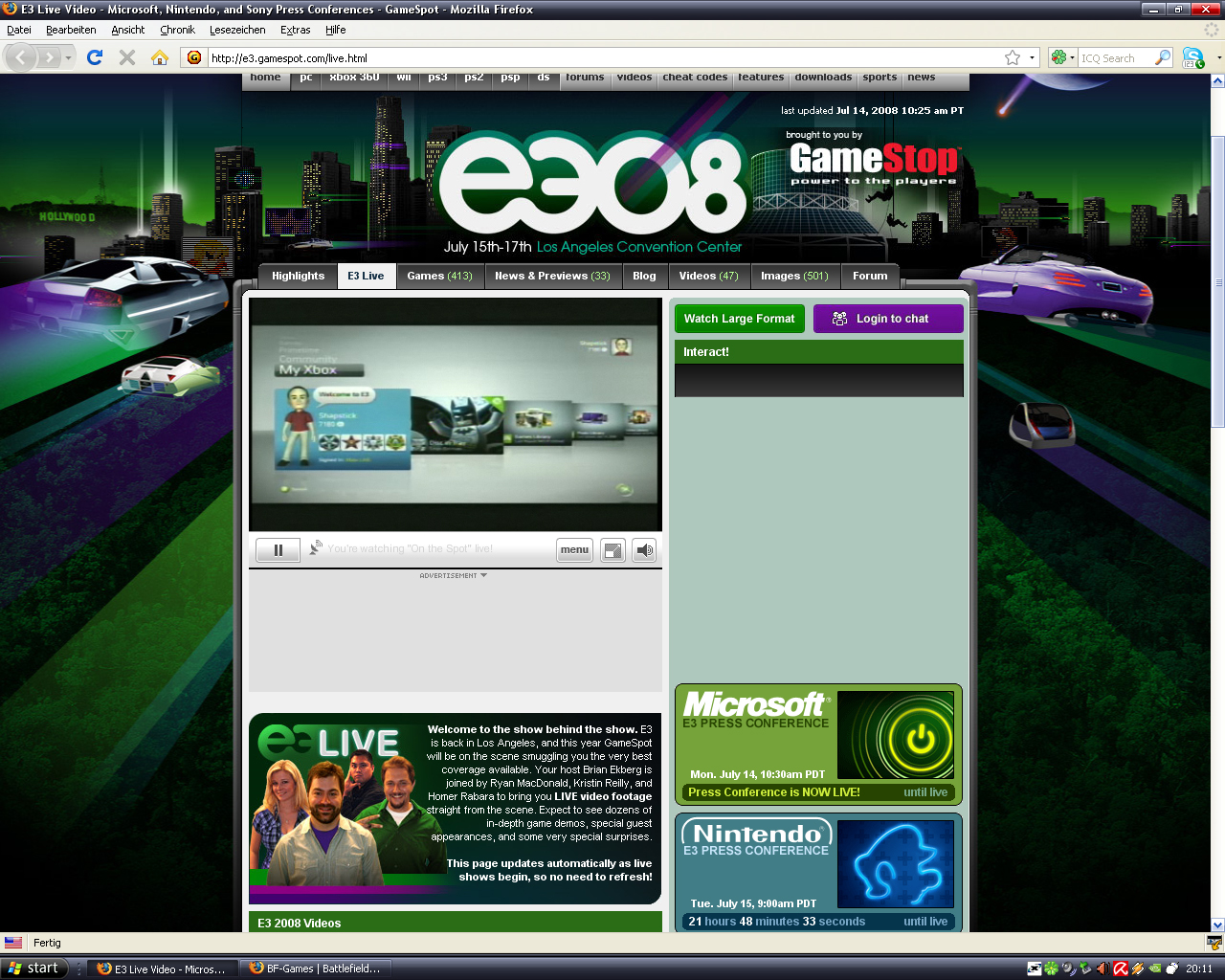Open the Lesezeichen menu
The width and height of the screenshot is (1225, 980).
click(x=237, y=30)
